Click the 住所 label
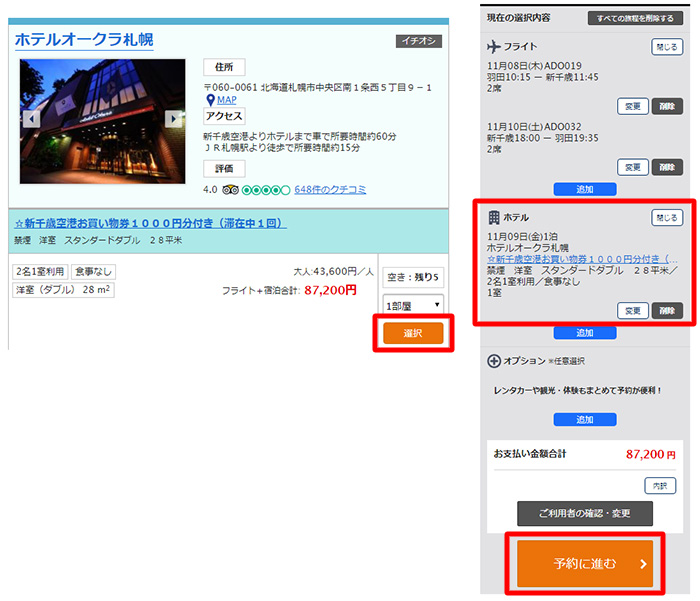This screenshot has height=601, width=700. (224, 67)
